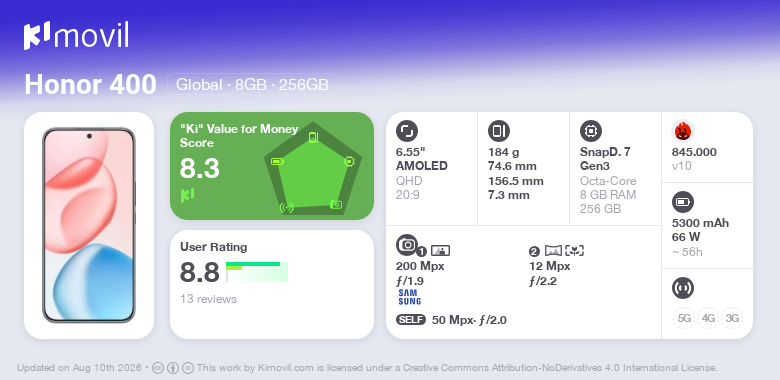Click the AnTuTu benchmark flame icon
The height and width of the screenshot is (380, 780).
click(683, 131)
